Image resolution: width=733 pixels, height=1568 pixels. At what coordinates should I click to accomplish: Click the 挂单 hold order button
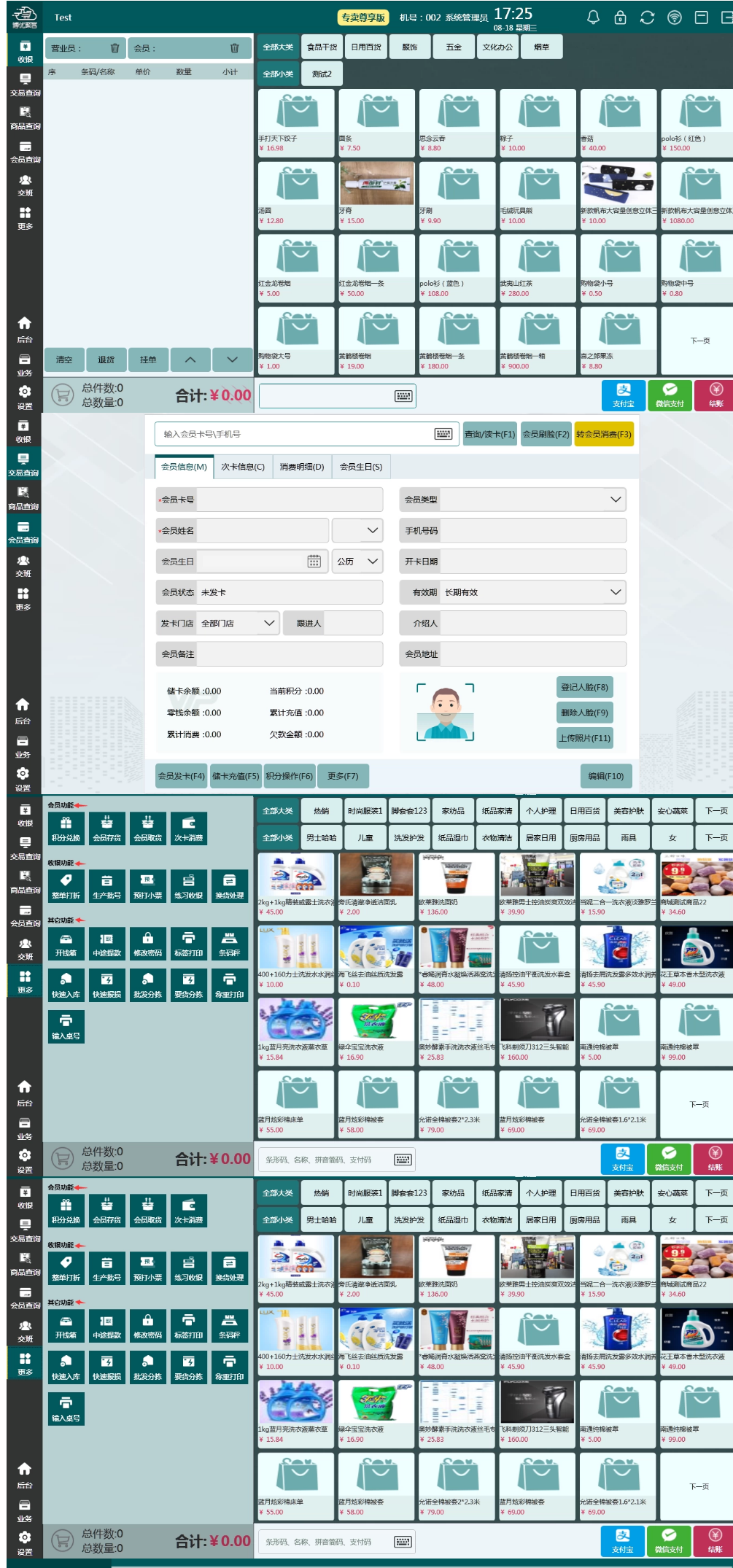coord(148,360)
